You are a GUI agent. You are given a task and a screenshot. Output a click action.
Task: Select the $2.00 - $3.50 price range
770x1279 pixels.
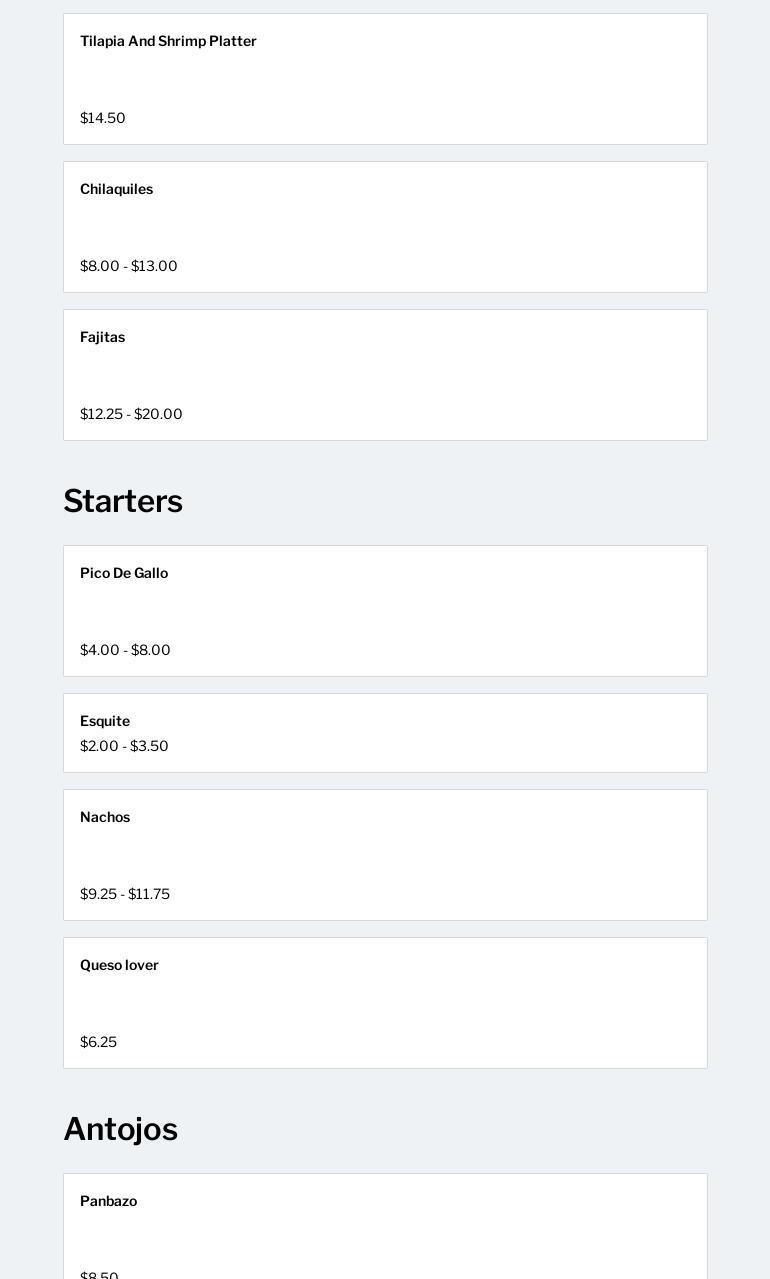pyautogui.click(x=124, y=746)
